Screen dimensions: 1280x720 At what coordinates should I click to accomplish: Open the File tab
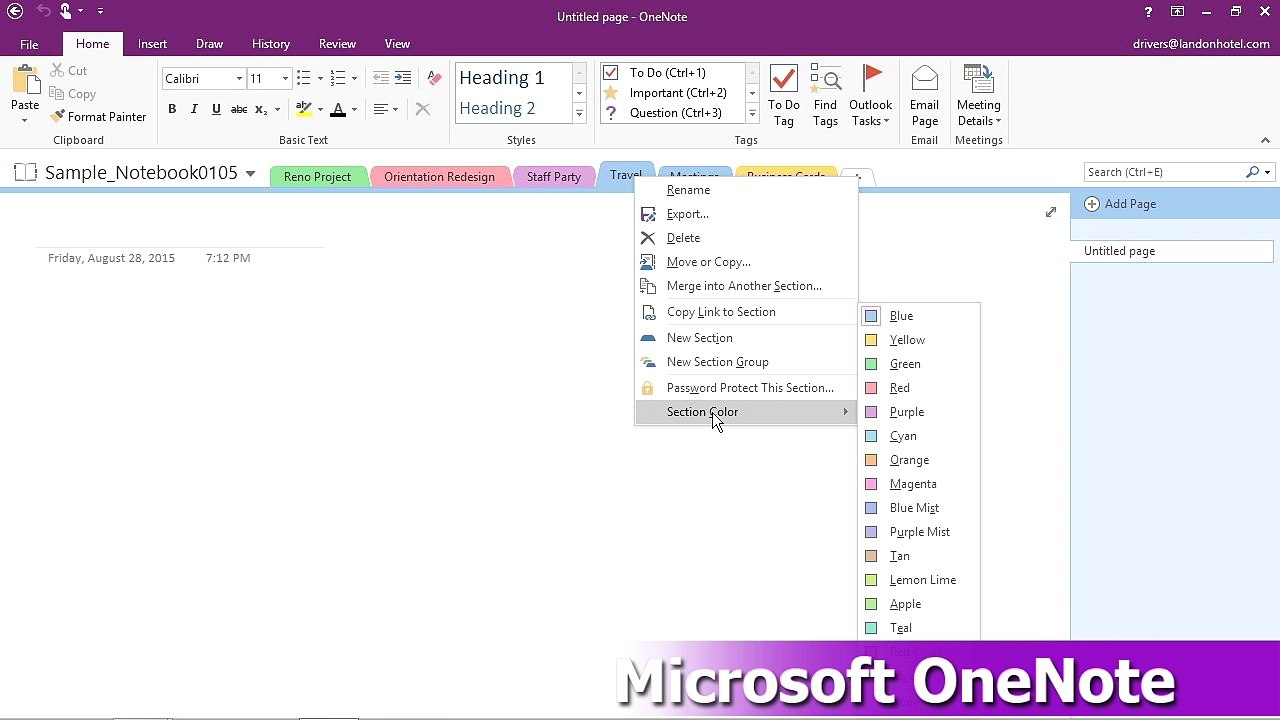29,44
